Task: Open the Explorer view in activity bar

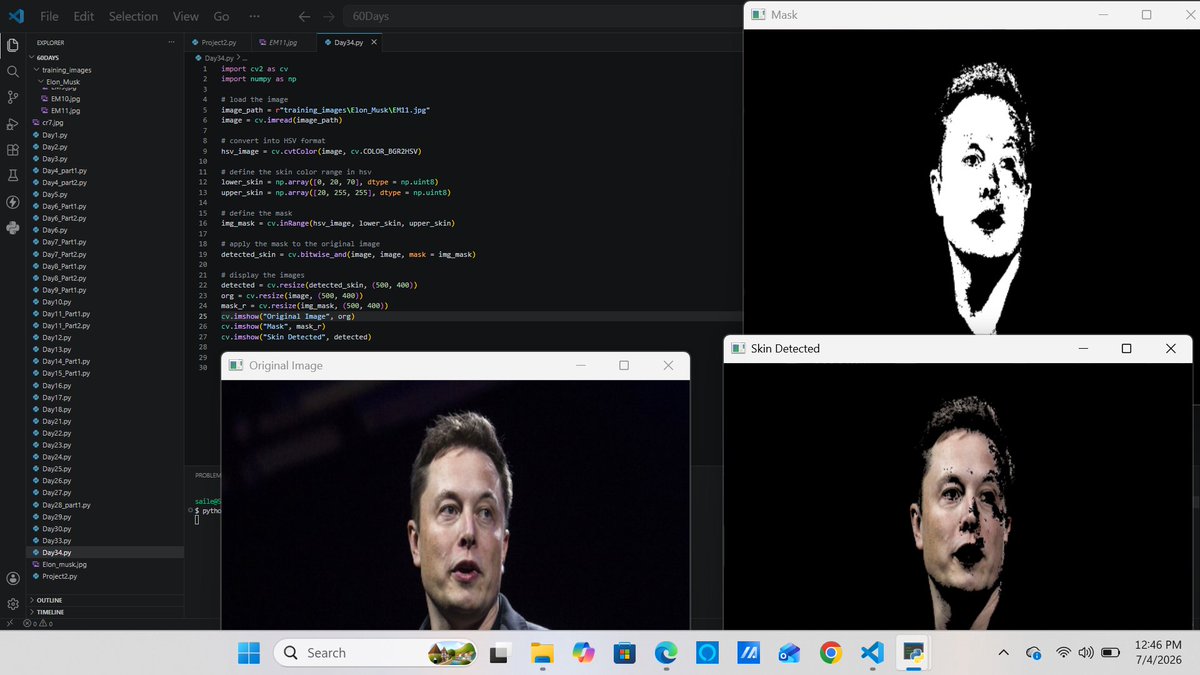Action: click(13, 44)
